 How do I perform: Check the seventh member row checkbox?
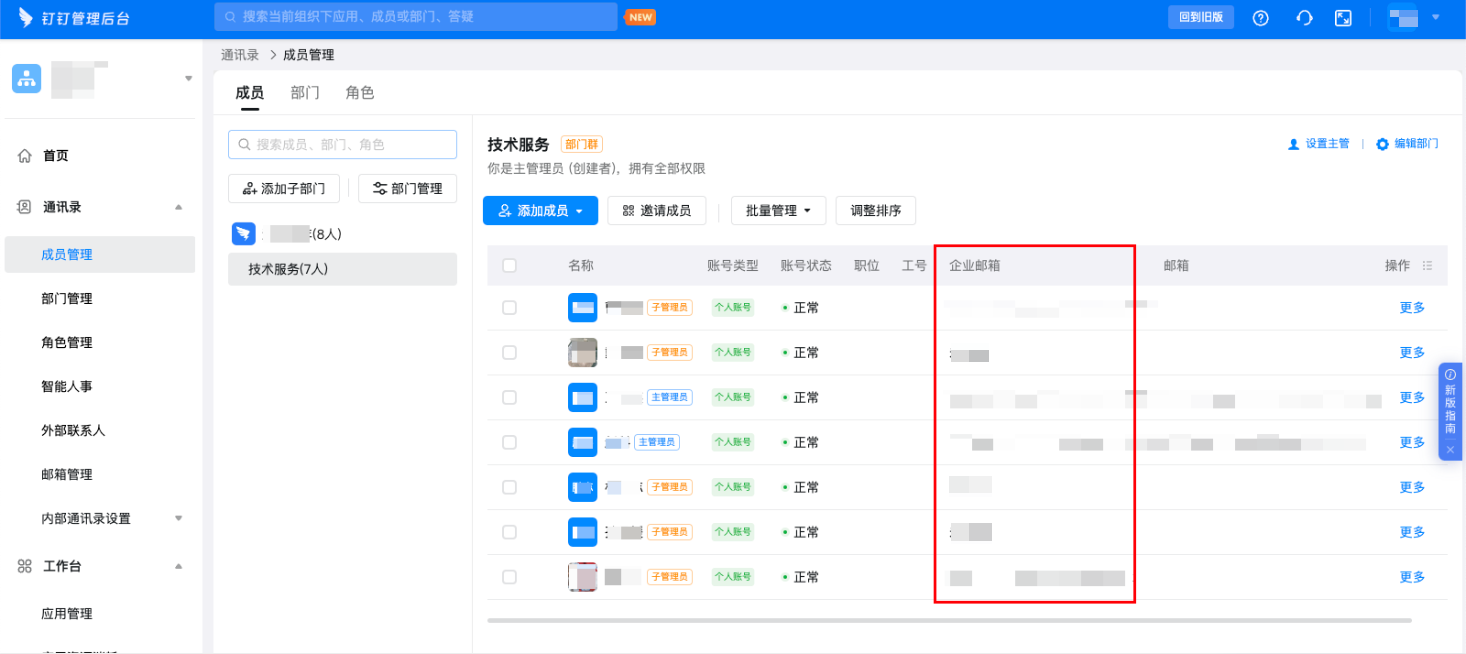(x=509, y=577)
